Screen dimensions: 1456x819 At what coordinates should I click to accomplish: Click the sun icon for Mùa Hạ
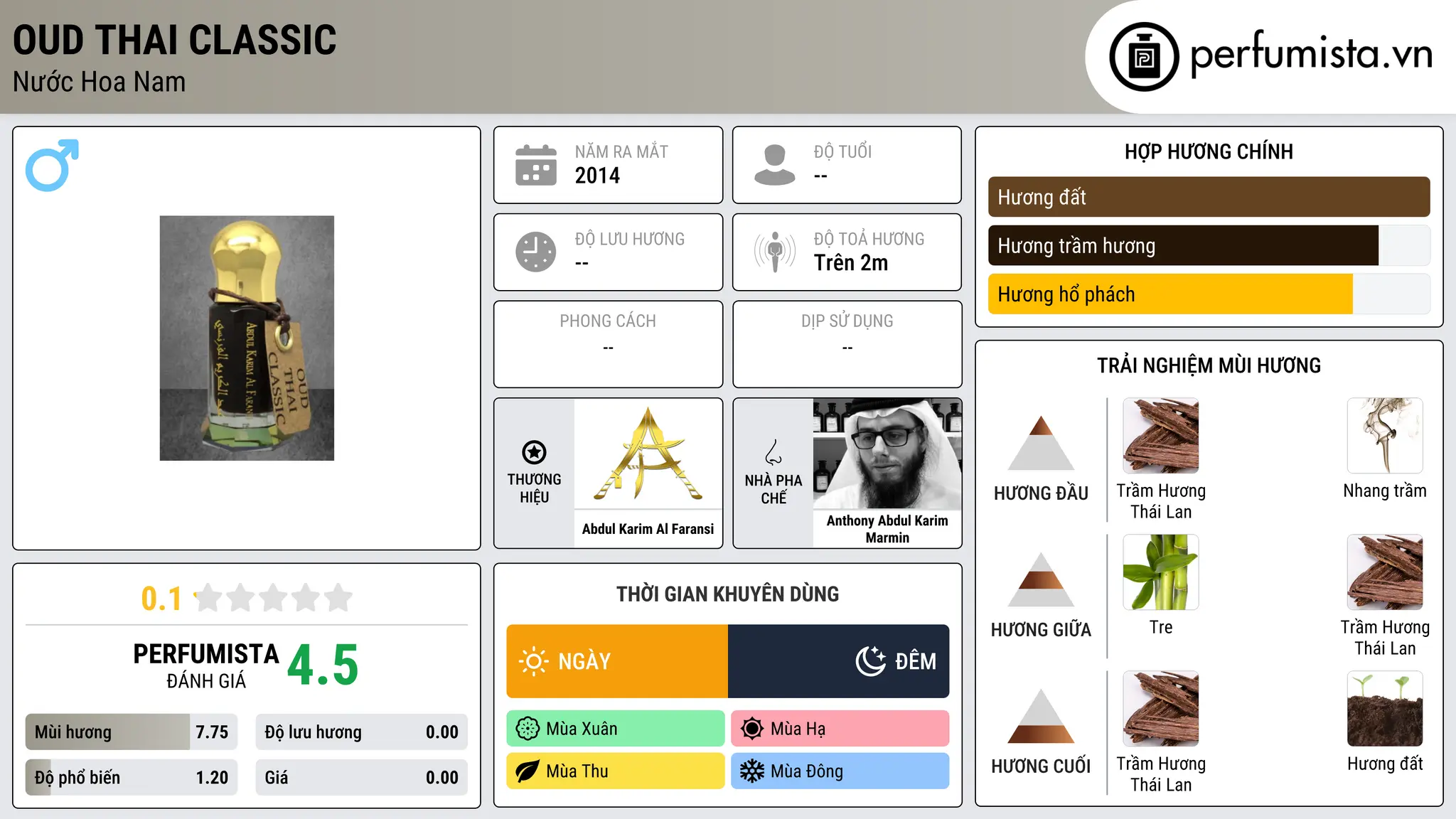752,729
